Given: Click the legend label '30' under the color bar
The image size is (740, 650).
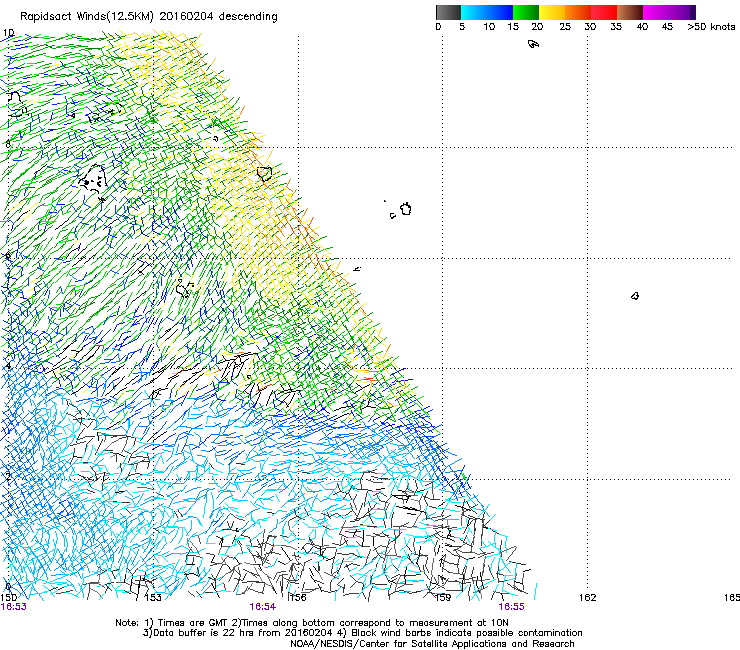Looking at the screenshot, I should coord(590,27).
